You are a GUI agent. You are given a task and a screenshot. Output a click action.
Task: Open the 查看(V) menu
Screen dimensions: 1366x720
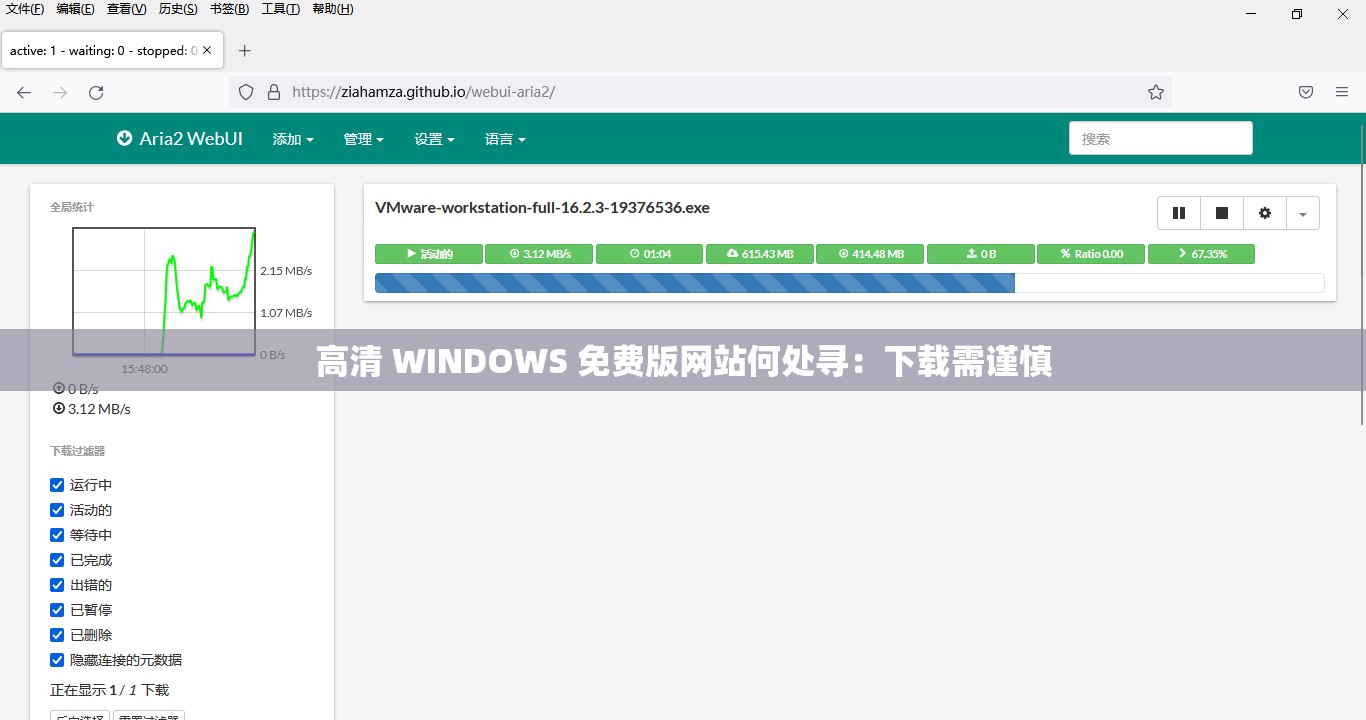click(127, 9)
